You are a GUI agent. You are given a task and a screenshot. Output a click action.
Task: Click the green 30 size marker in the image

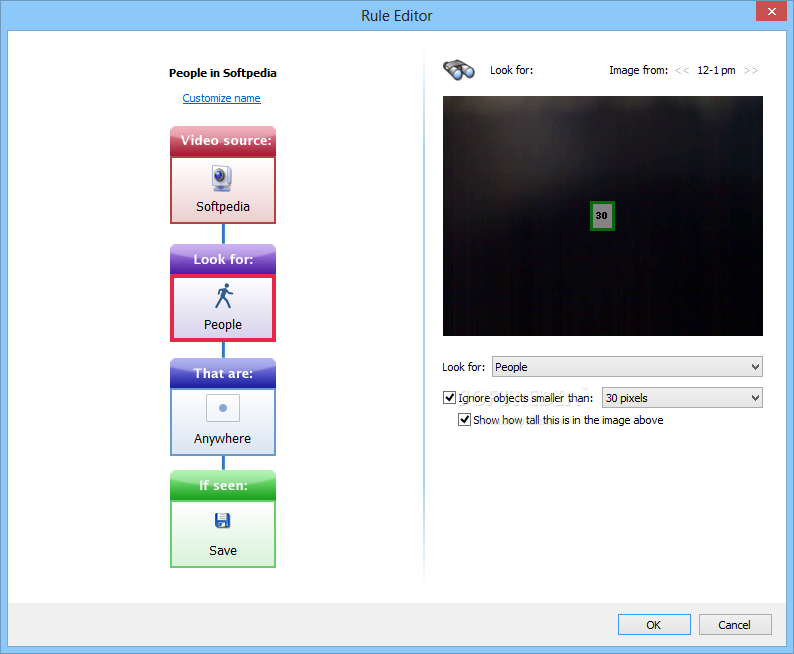click(x=602, y=216)
